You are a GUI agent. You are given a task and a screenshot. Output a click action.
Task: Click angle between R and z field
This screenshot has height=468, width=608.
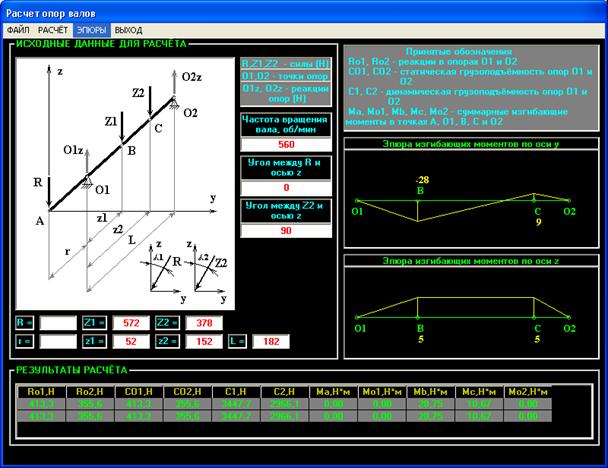click(286, 188)
